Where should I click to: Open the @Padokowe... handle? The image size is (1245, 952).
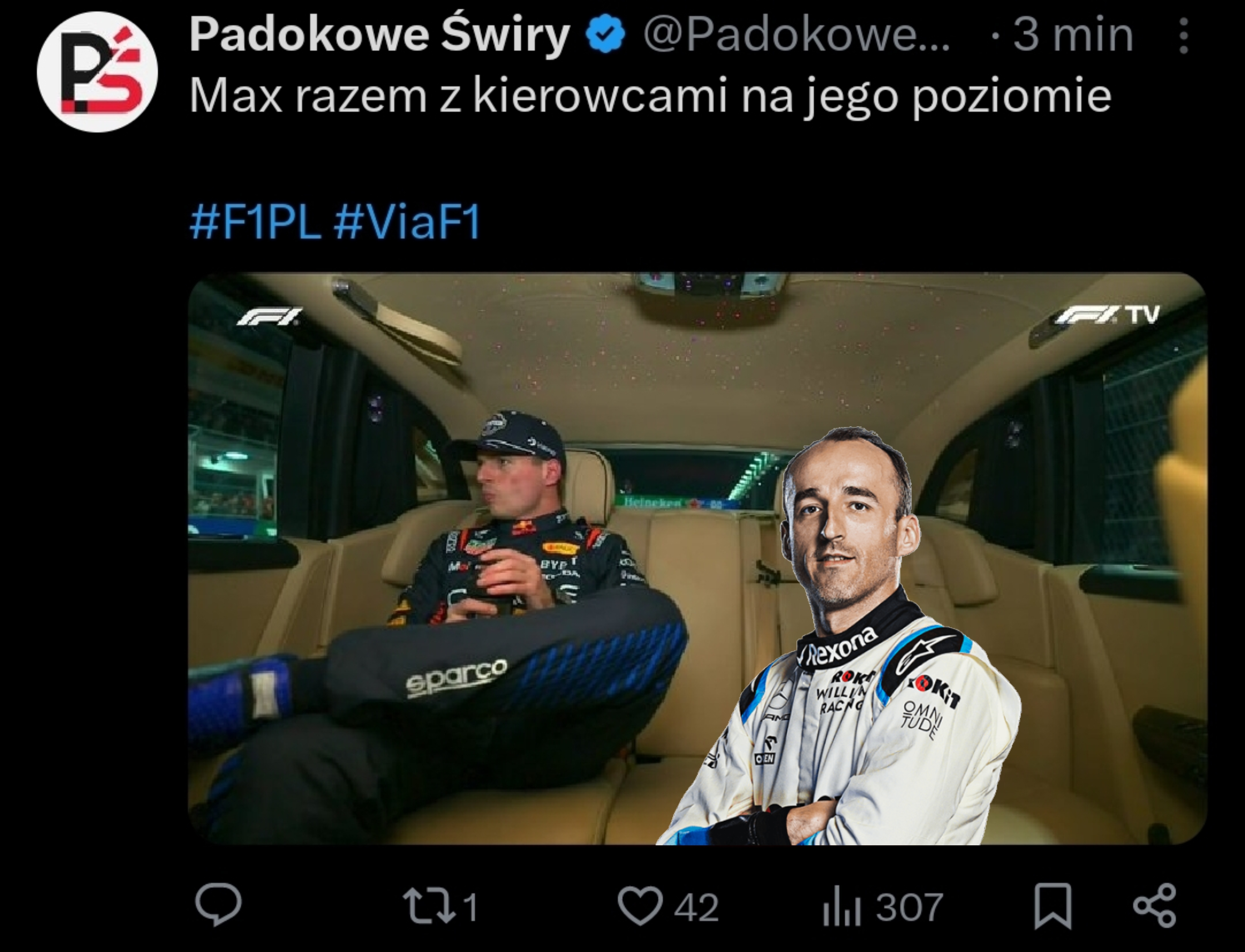pyautogui.click(x=796, y=35)
